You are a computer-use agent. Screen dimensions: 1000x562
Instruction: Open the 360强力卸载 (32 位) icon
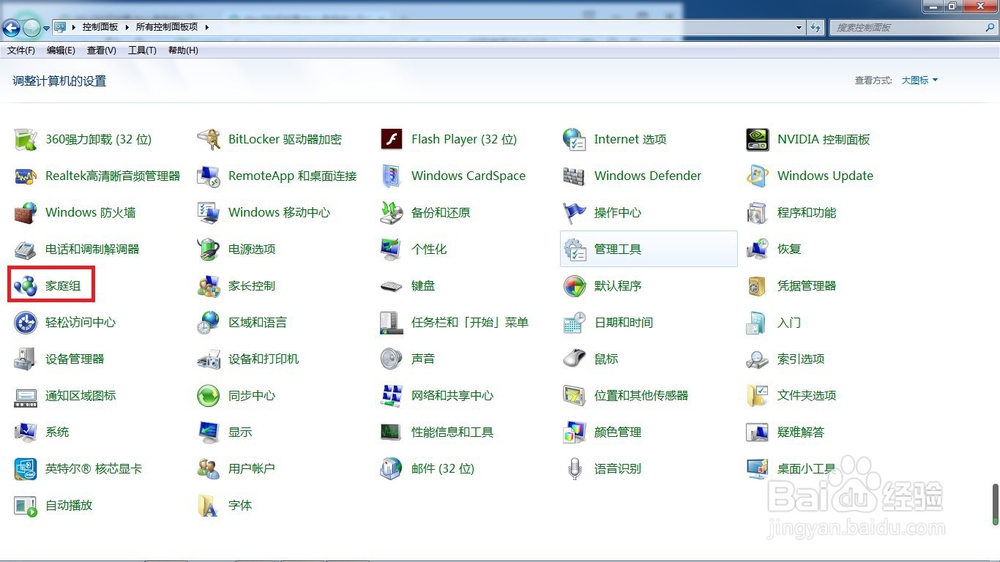[x=26, y=139]
